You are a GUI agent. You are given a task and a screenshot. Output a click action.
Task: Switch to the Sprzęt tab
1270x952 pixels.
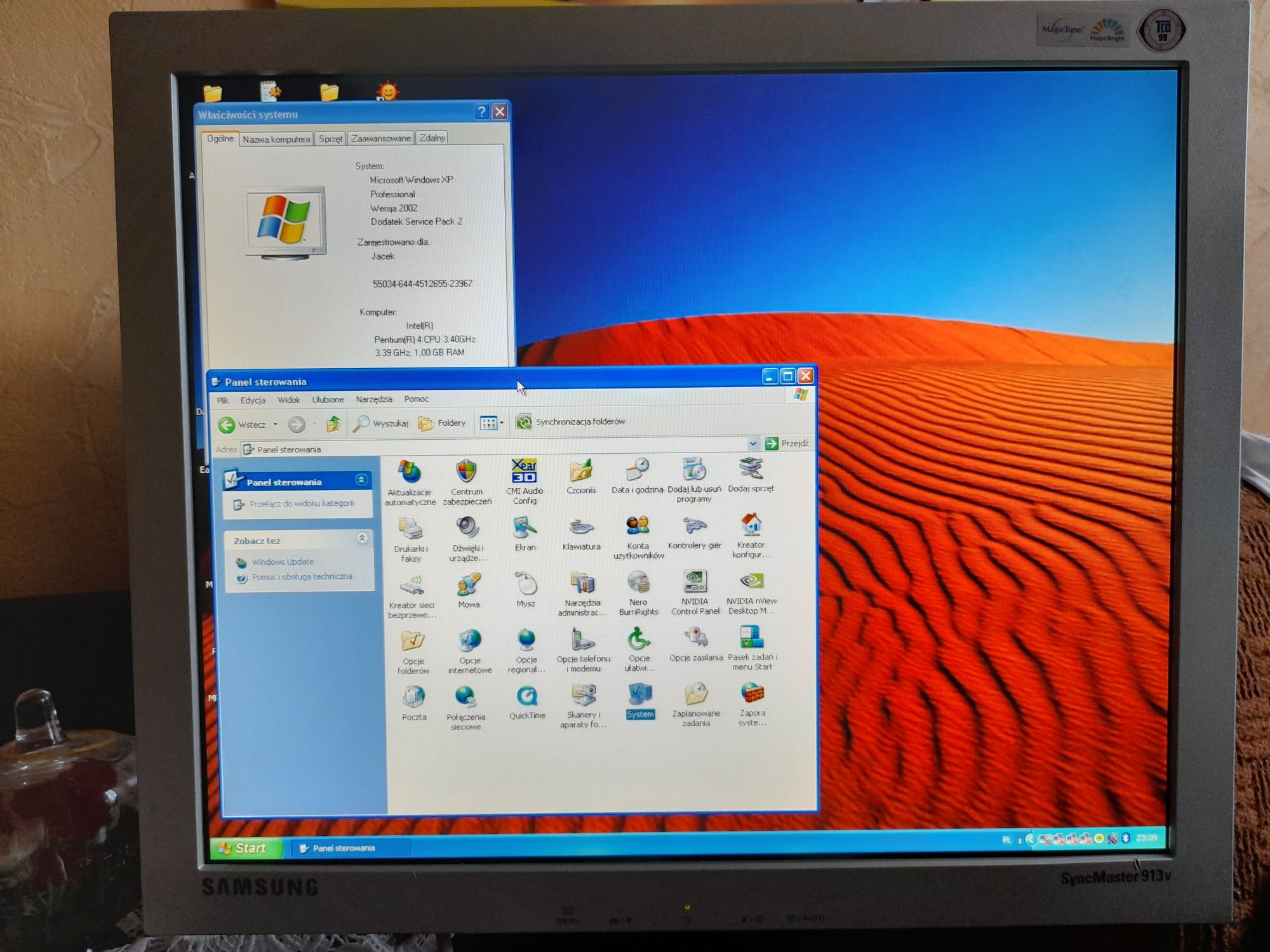pyautogui.click(x=330, y=138)
